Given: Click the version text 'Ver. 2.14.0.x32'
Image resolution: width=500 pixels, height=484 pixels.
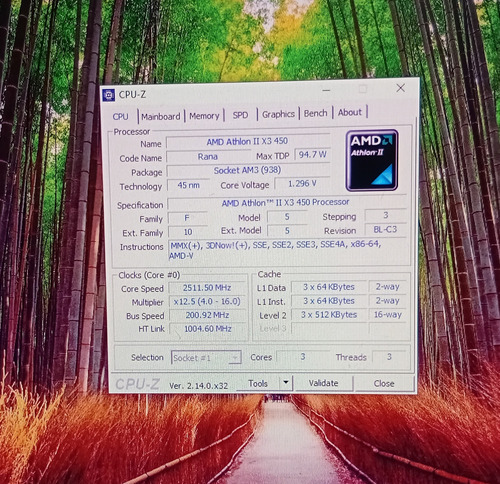Looking at the screenshot, I should click(199, 386).
